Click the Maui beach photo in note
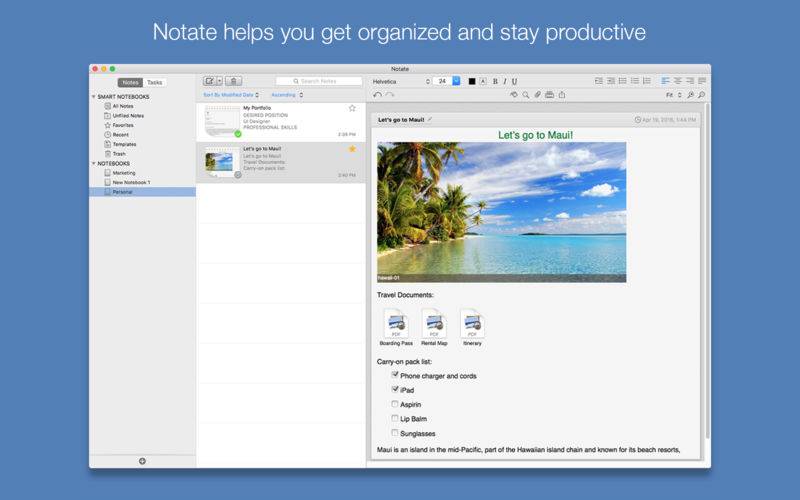Image resolution: width=800 pixels, height=500 pixels. [x=502, y=212]
